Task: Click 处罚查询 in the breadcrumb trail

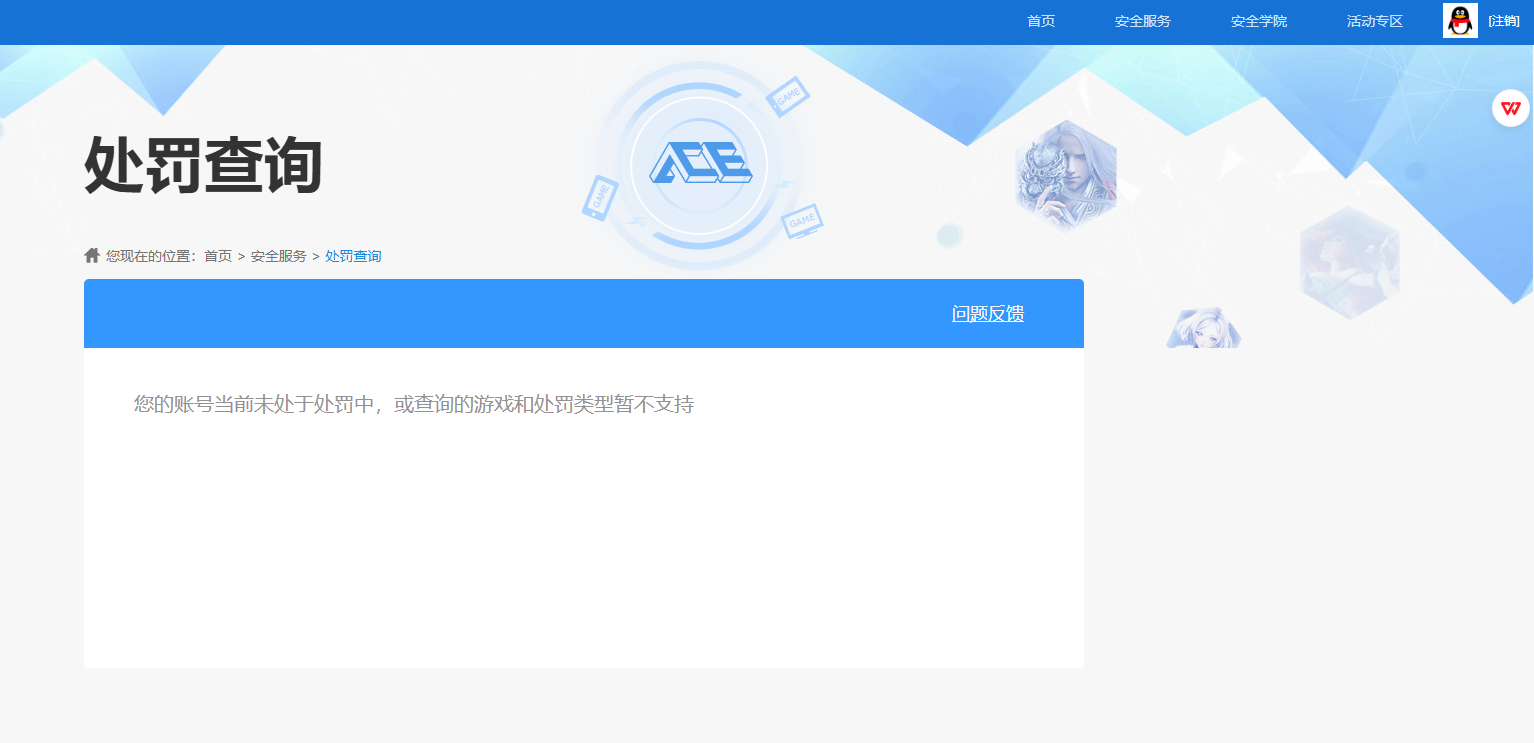Action: (352, 255)
